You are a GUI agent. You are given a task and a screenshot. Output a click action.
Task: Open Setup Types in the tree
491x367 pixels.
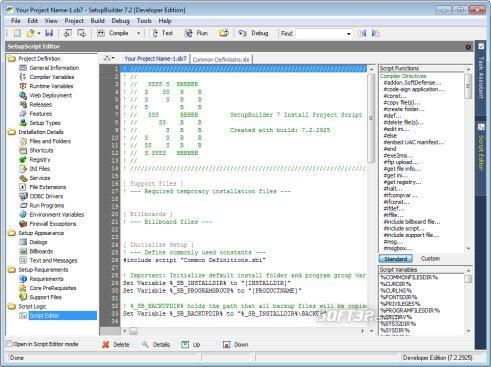click(45, 123)
